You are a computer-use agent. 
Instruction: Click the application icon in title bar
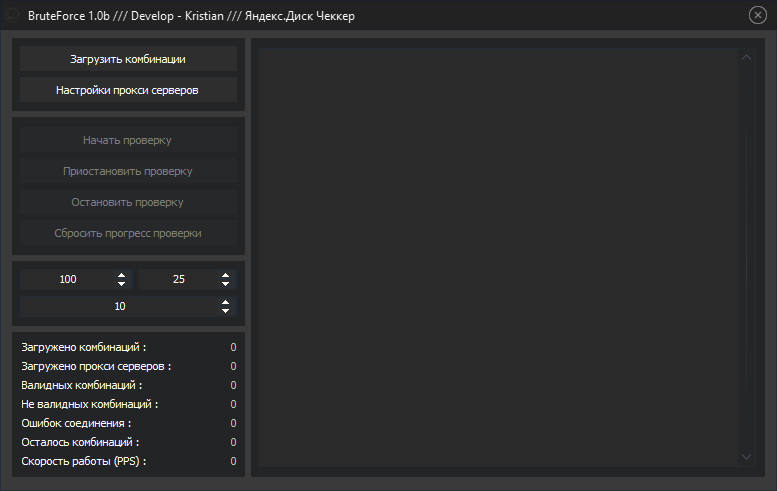click(16, 16)
